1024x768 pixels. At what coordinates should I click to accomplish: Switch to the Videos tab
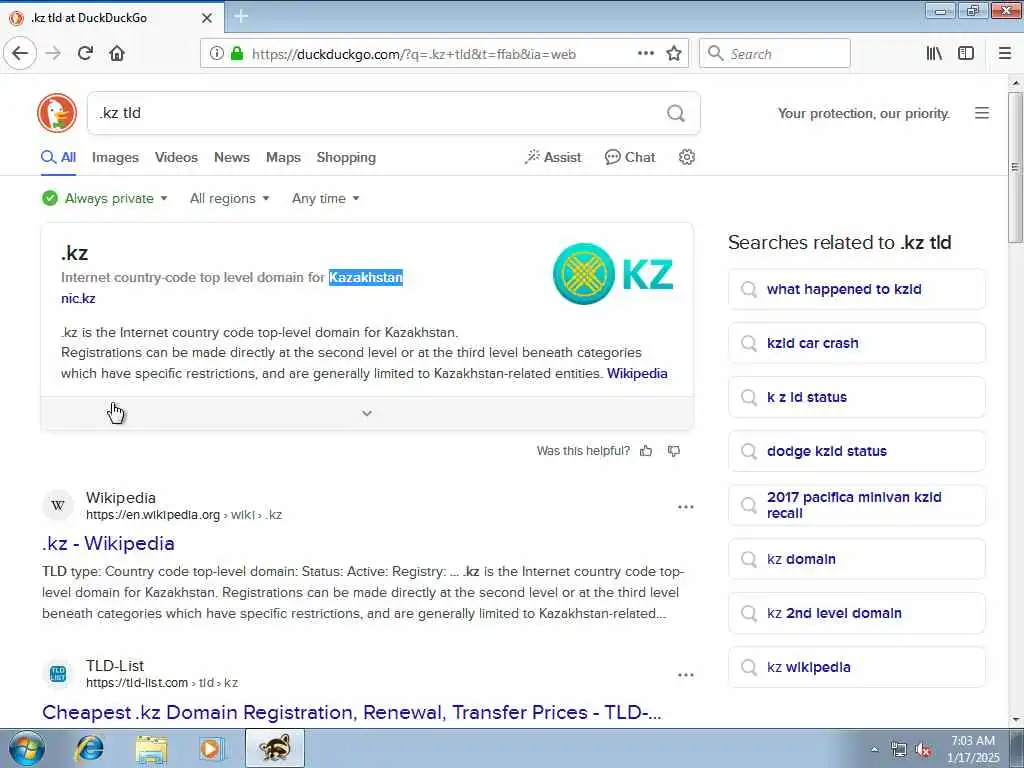tap(176, 157)
